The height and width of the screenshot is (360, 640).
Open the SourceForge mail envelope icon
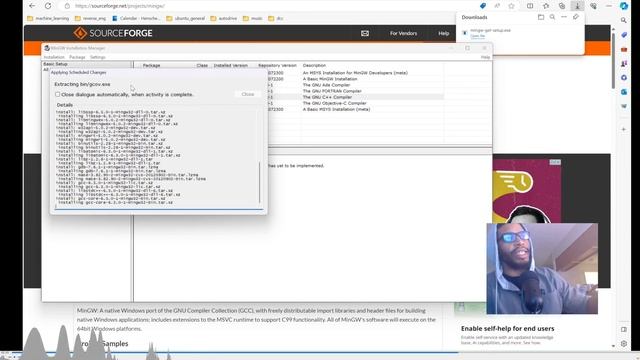(x=365, y=33)
